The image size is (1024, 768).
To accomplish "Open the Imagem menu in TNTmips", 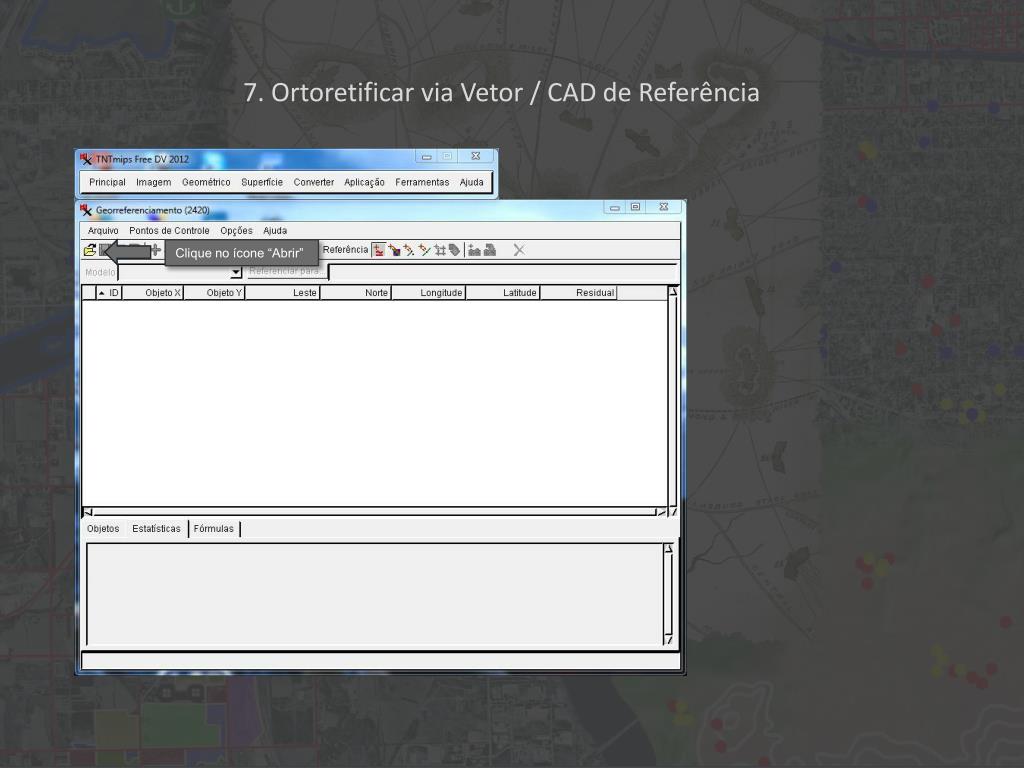I will (x=153, y=182).
